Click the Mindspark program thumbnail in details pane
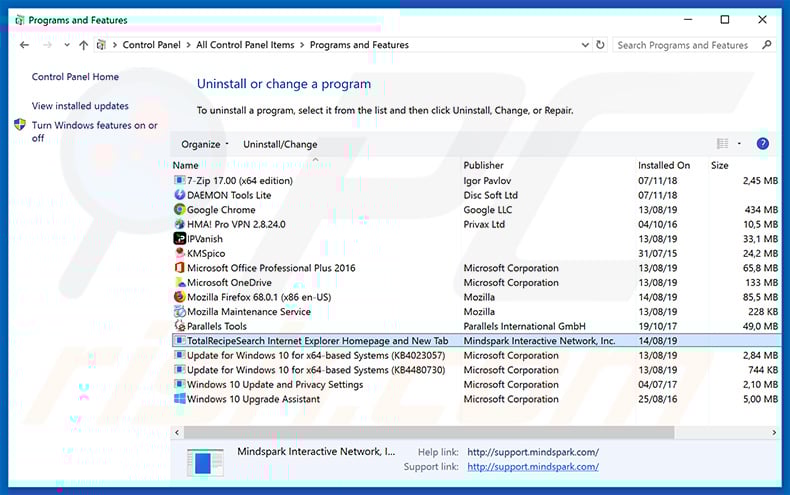Viewport: 790px width, 495px height. pyautogui.click(x=205, y=462)
